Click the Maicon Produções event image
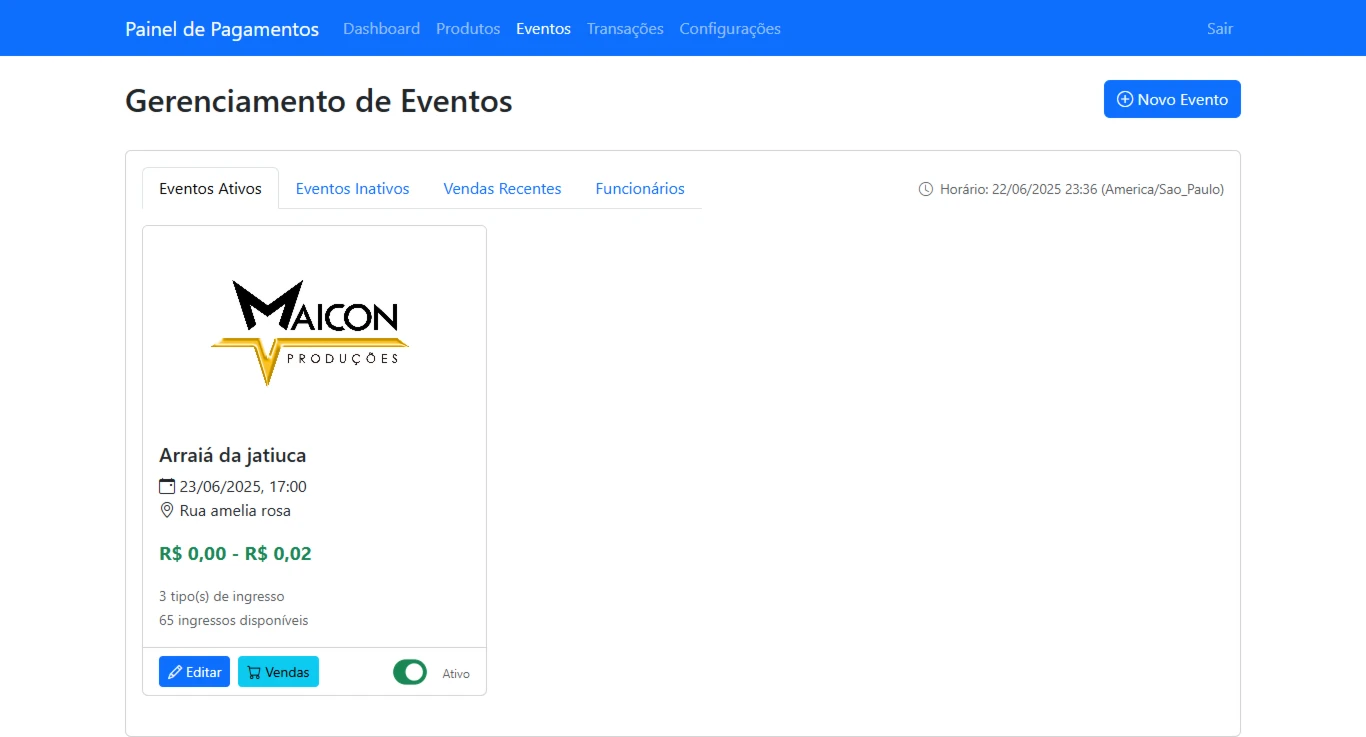Screen dimensions: 1366x737 [x=314, y=333]
